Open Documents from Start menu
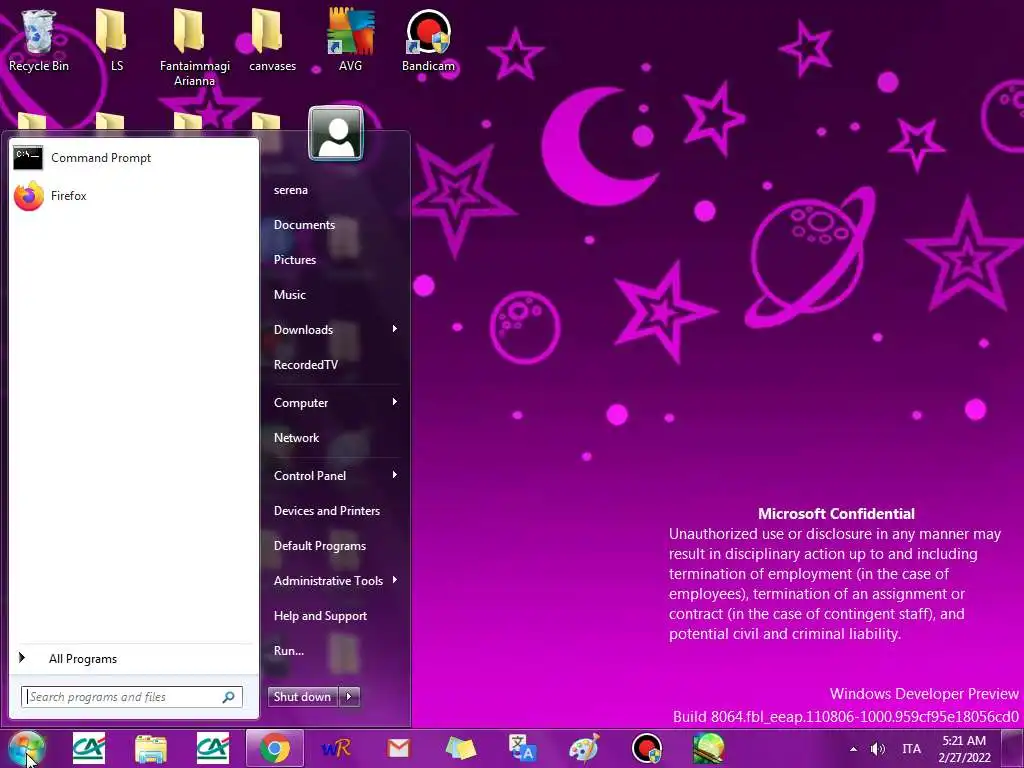Screen dimensions: 1024x768 point(304,225)
